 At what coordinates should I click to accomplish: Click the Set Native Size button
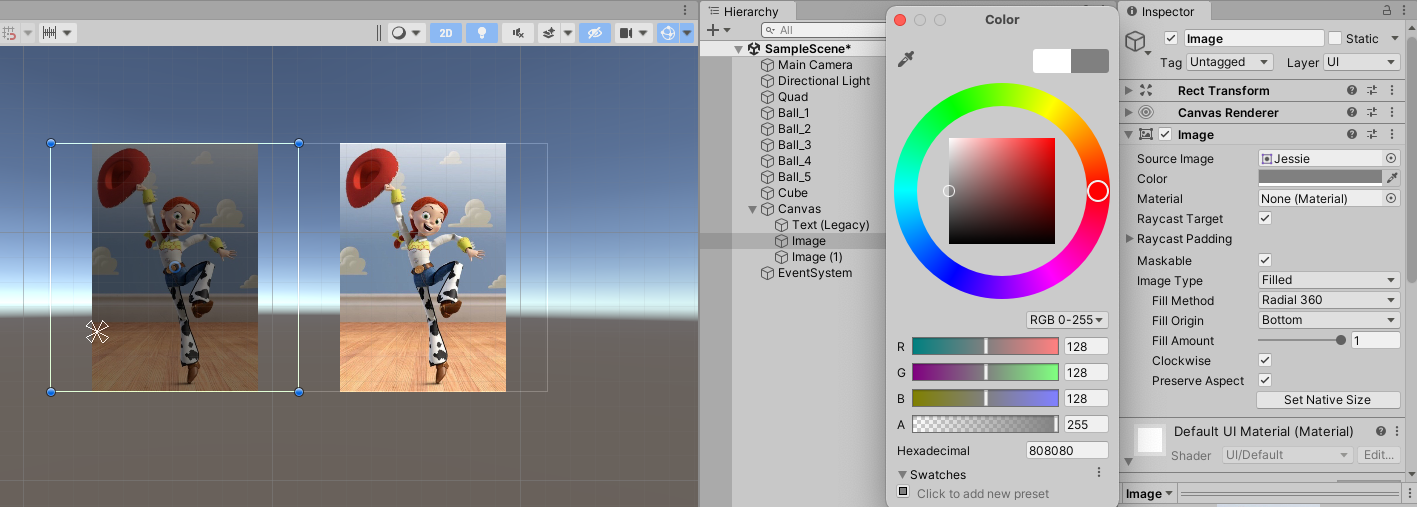click(x=1328, y=400)
